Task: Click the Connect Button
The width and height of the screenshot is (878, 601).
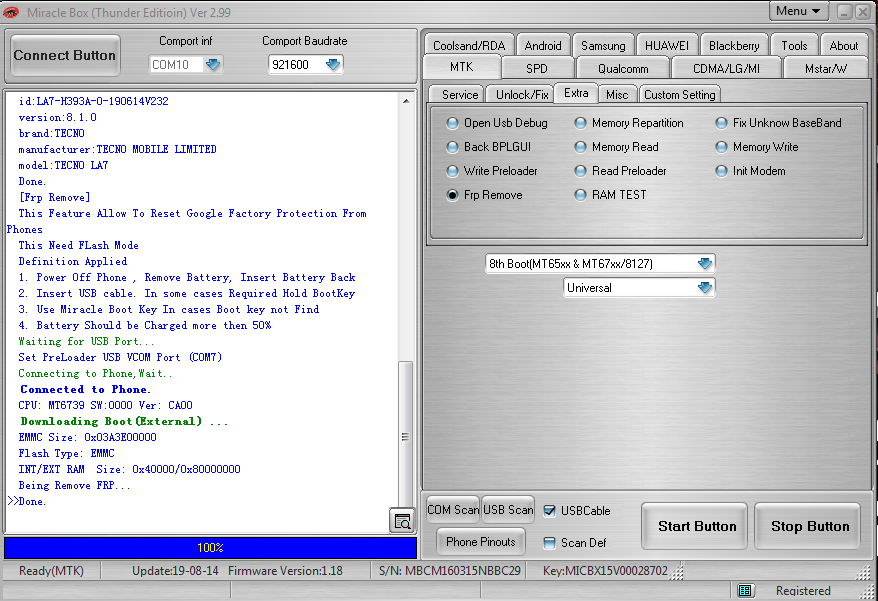Action: pos(64,55)
